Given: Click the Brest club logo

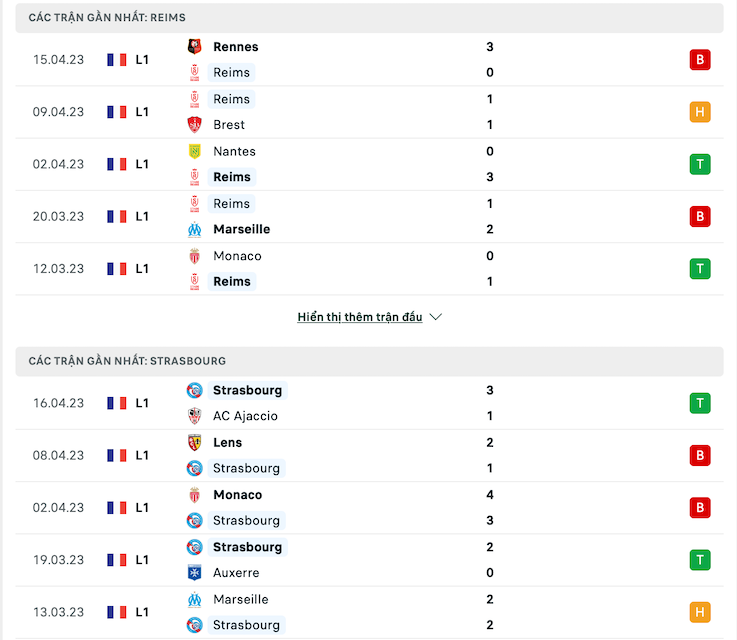Looking at the screenshot, I should (195, 125).
